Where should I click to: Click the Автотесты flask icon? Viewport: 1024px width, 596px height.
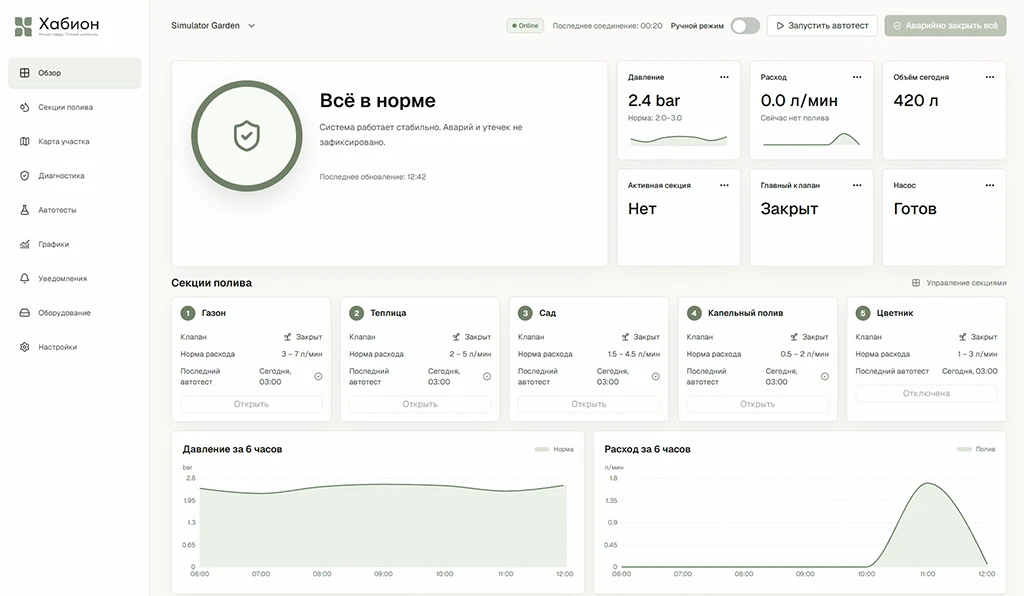(x=24, y=210)
